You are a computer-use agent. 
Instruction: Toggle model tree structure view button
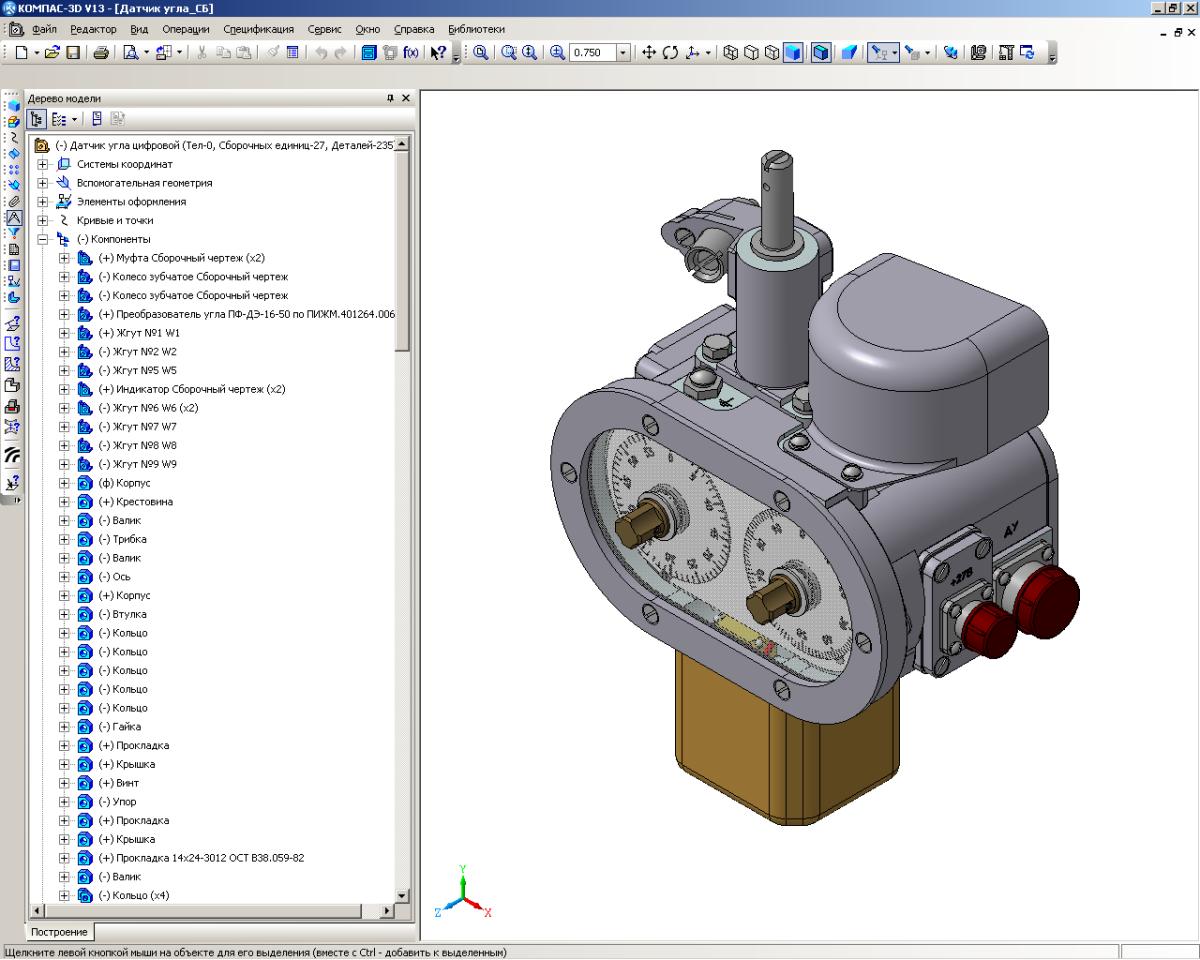point(39,119)
